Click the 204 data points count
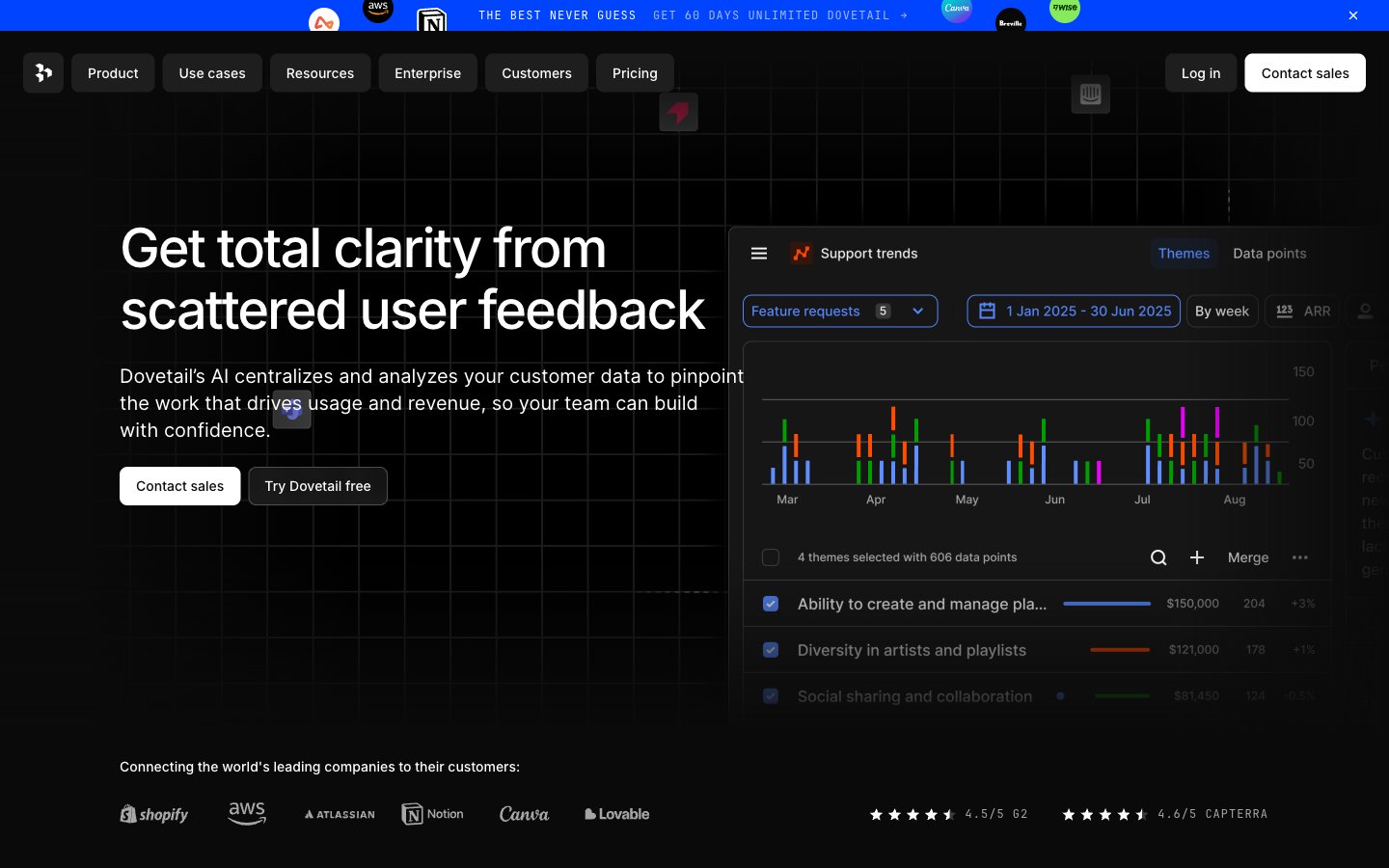 [1254, 604]
